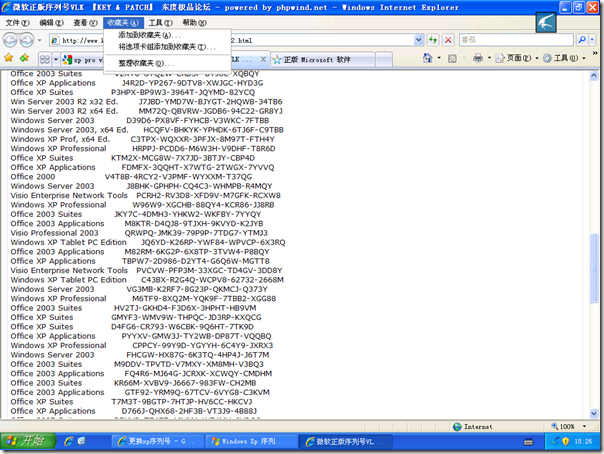
Task: Click the Add to Favorites star-plus icon
Action: [24, 58]
